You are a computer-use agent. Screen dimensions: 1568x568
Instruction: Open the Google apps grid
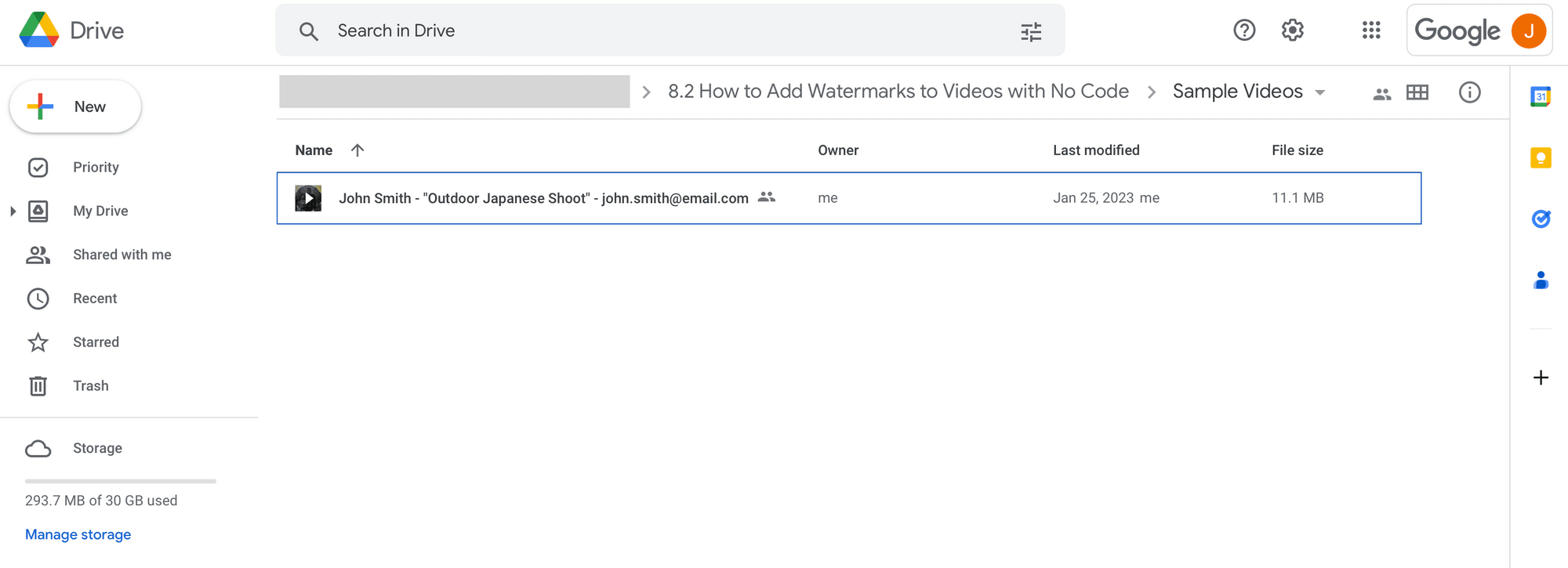click(x=1371, y=31)
